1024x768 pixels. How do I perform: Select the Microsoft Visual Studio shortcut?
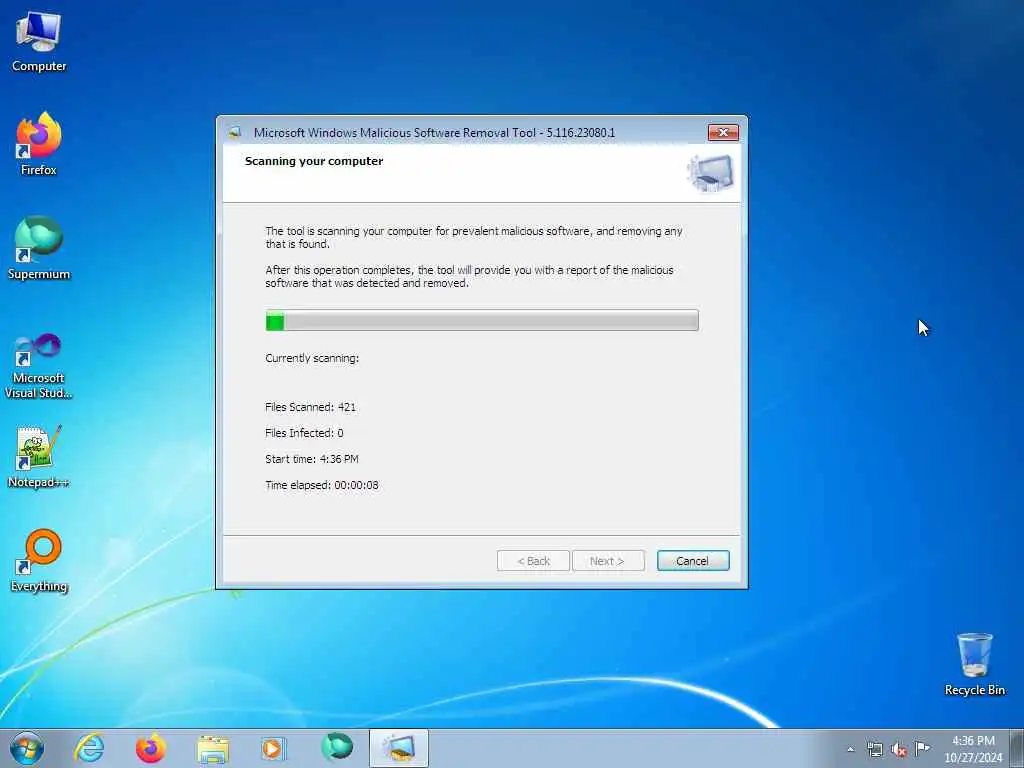39,366
